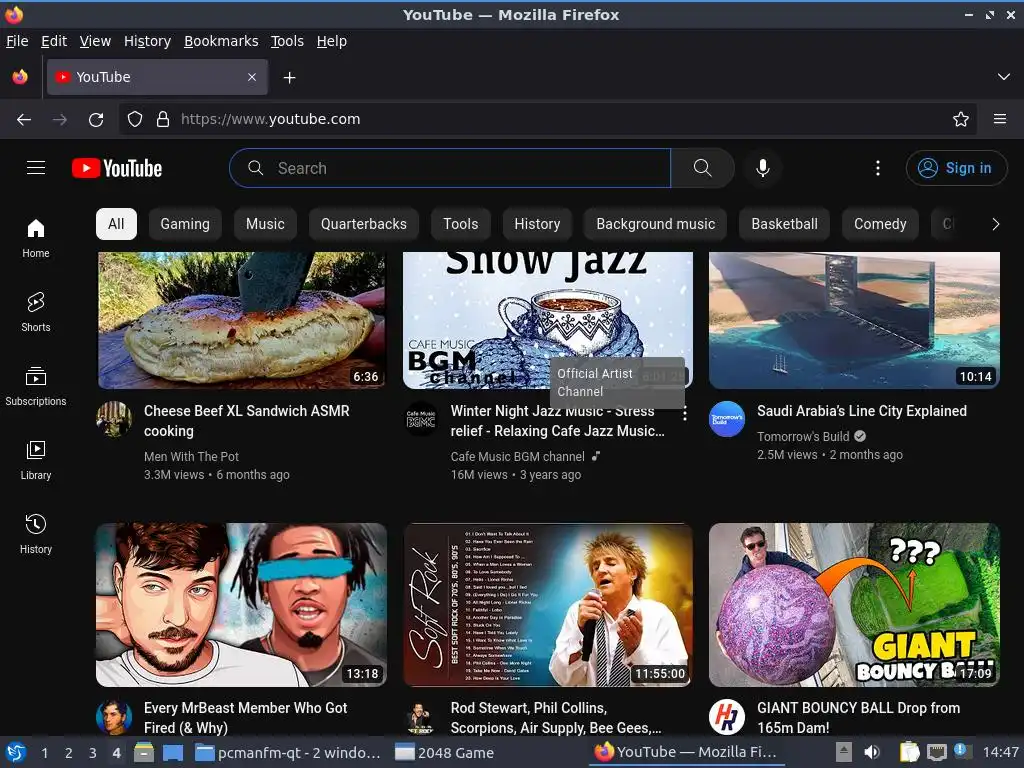This screenshot has height=768, width=1024.
Task: Click the taskbar clock 14:47
Action: [x=1000, y=752]
